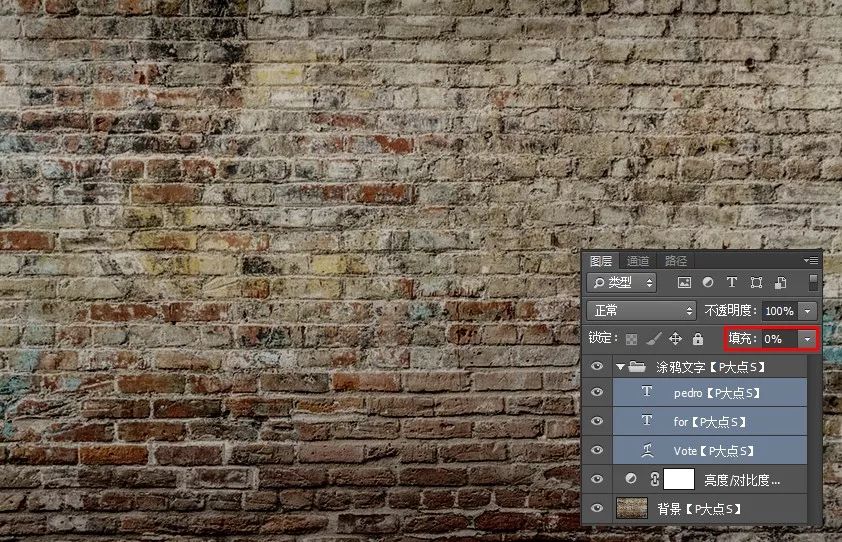Hide the Vote text layer
842x542 pixels.
tap(597, 450)
